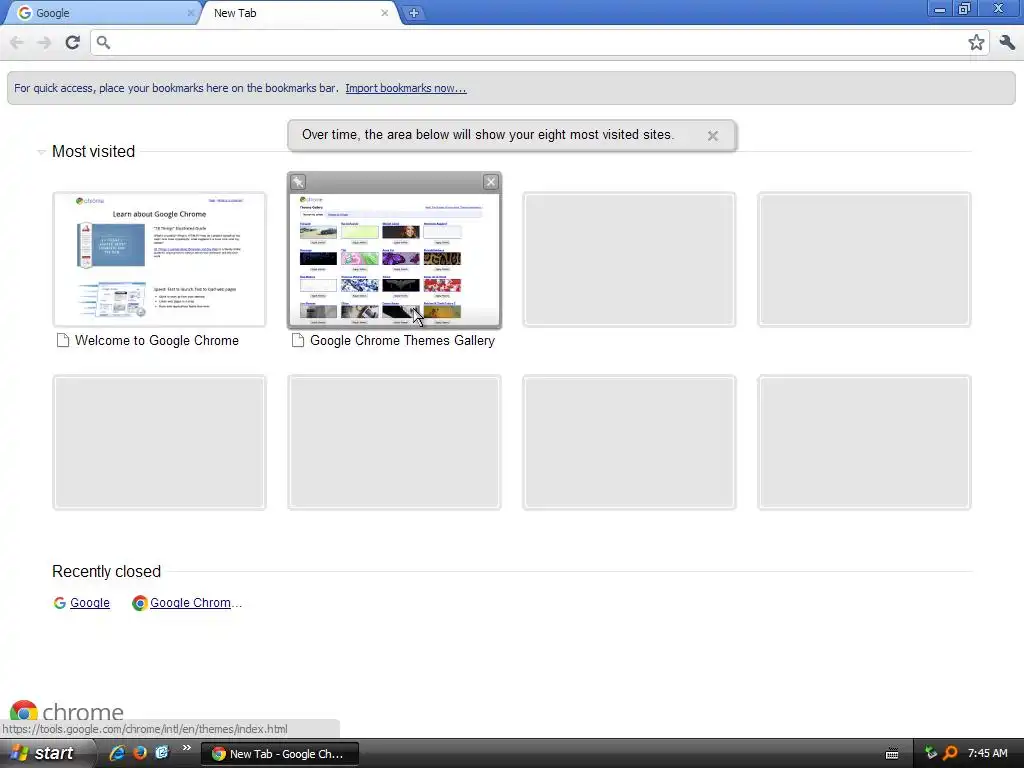Minimize the Chrome window

click(x=940, y=9)
